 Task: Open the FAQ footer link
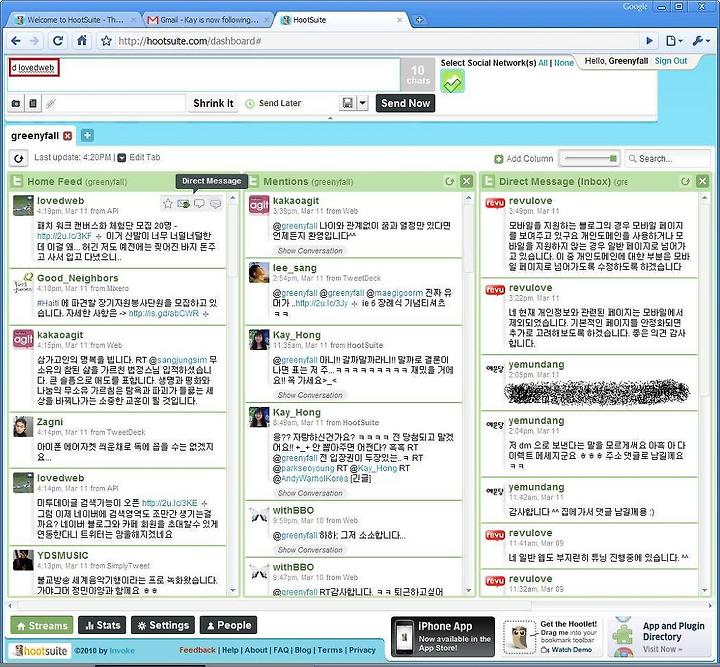pos(281,650)
